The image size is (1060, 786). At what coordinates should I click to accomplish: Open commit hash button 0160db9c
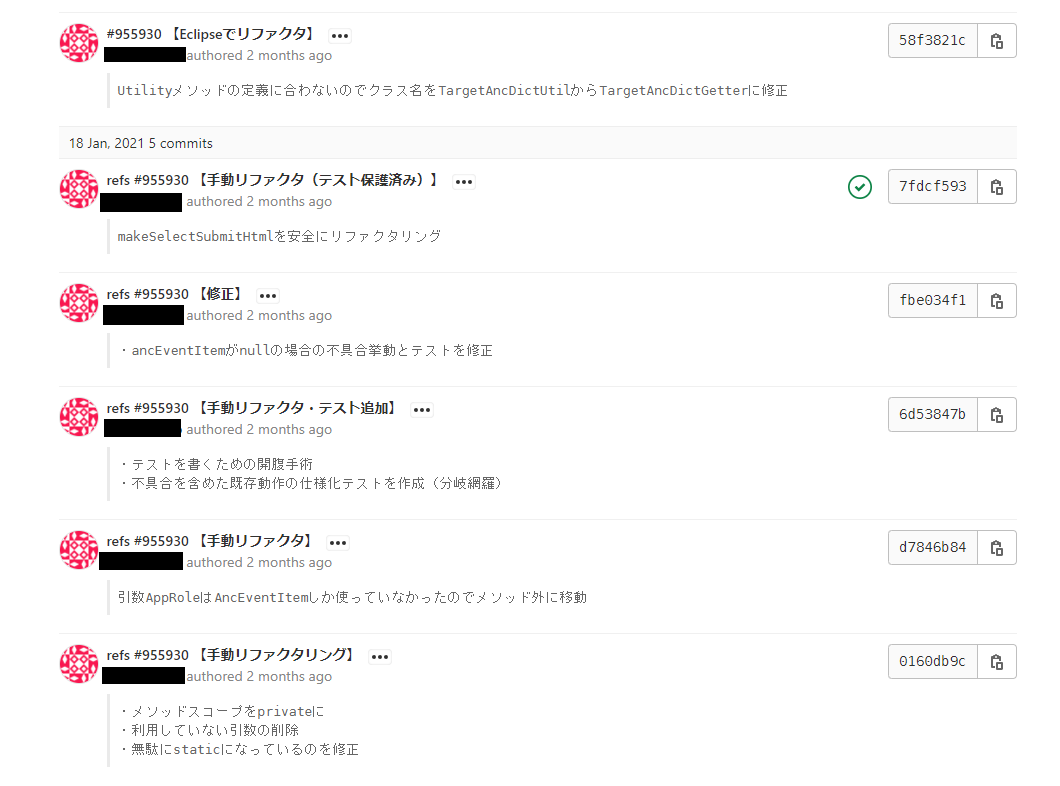(x=933, y=662)
